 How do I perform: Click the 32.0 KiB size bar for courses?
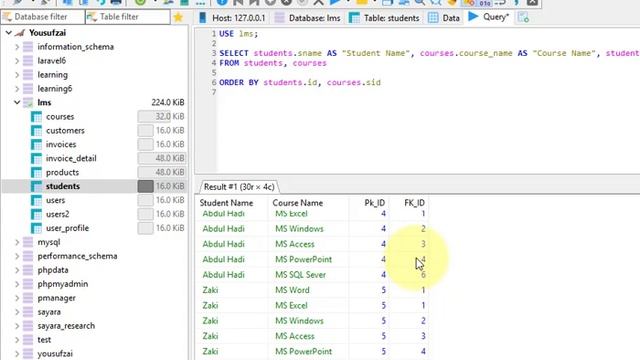tap(162, 117)
